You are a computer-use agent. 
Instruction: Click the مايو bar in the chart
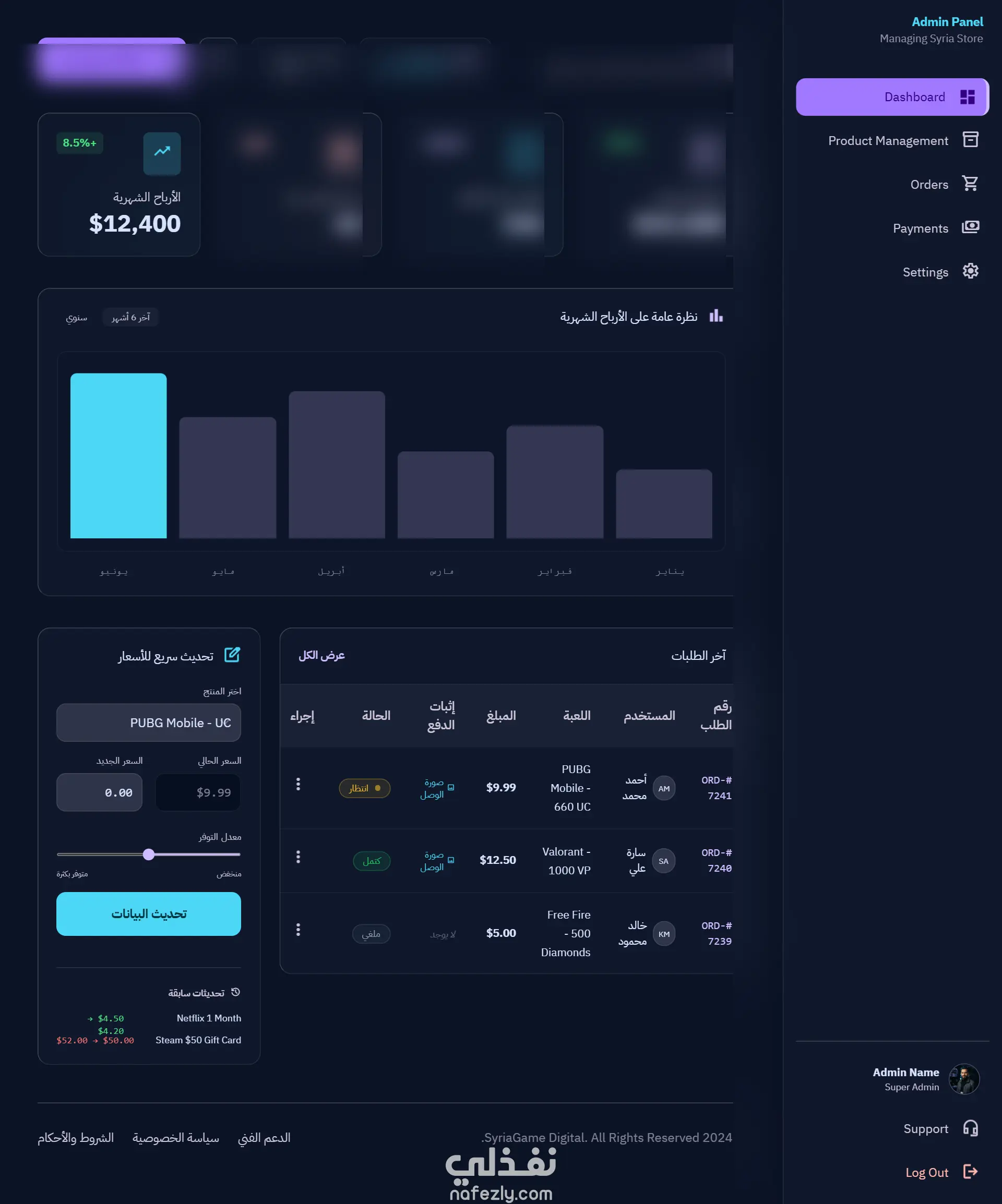coord(228,478)
